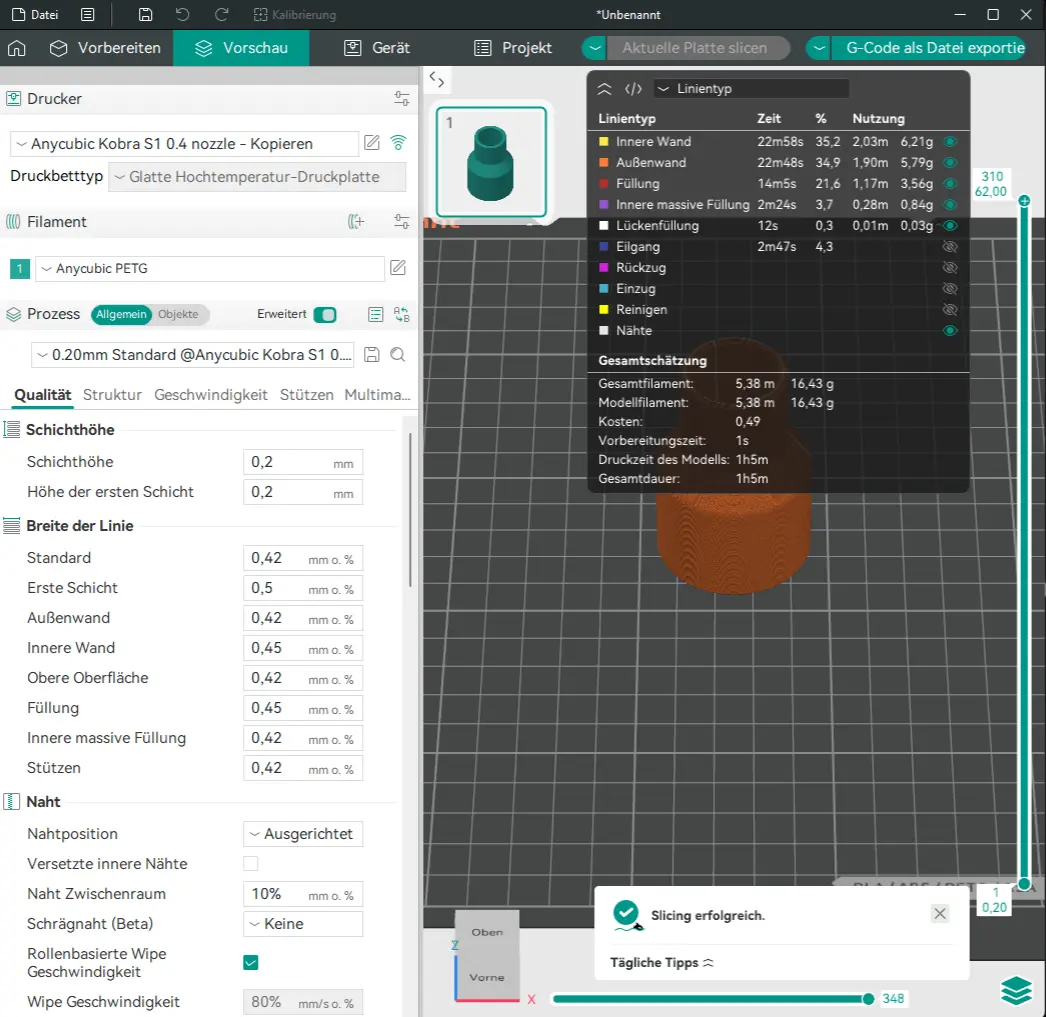Click the Kalibrierung calibration item
This screenshot has height=1017, width=1046.
(x=295, y=15)
